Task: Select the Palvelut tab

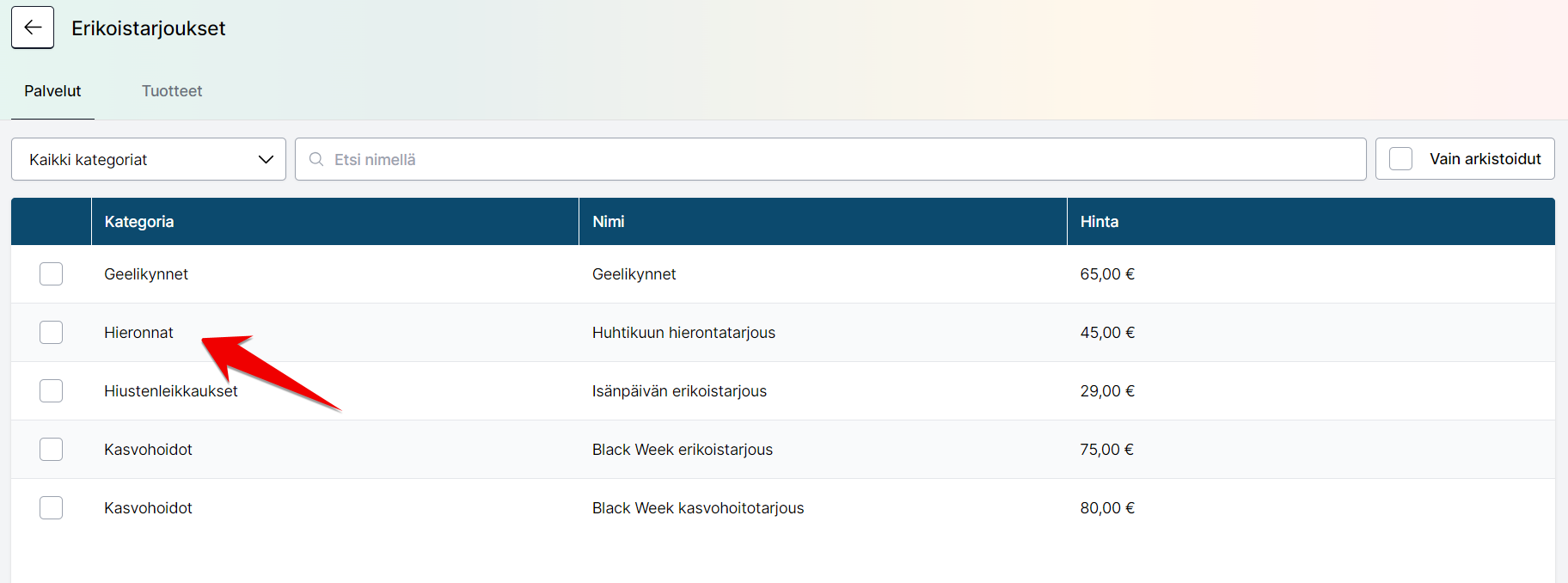Action: point(52,91)
